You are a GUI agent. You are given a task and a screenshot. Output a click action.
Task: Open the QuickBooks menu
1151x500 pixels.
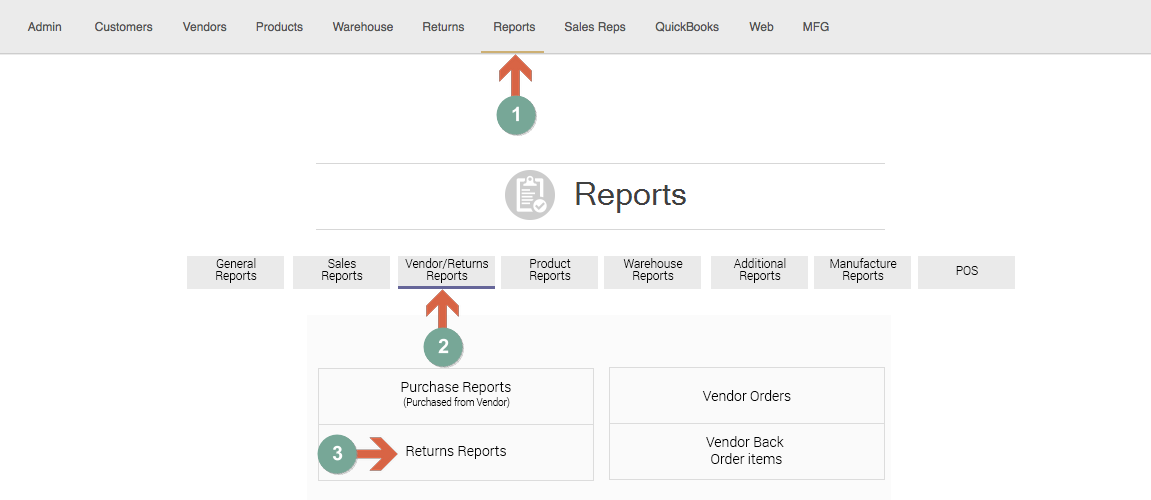pos(687,27)
